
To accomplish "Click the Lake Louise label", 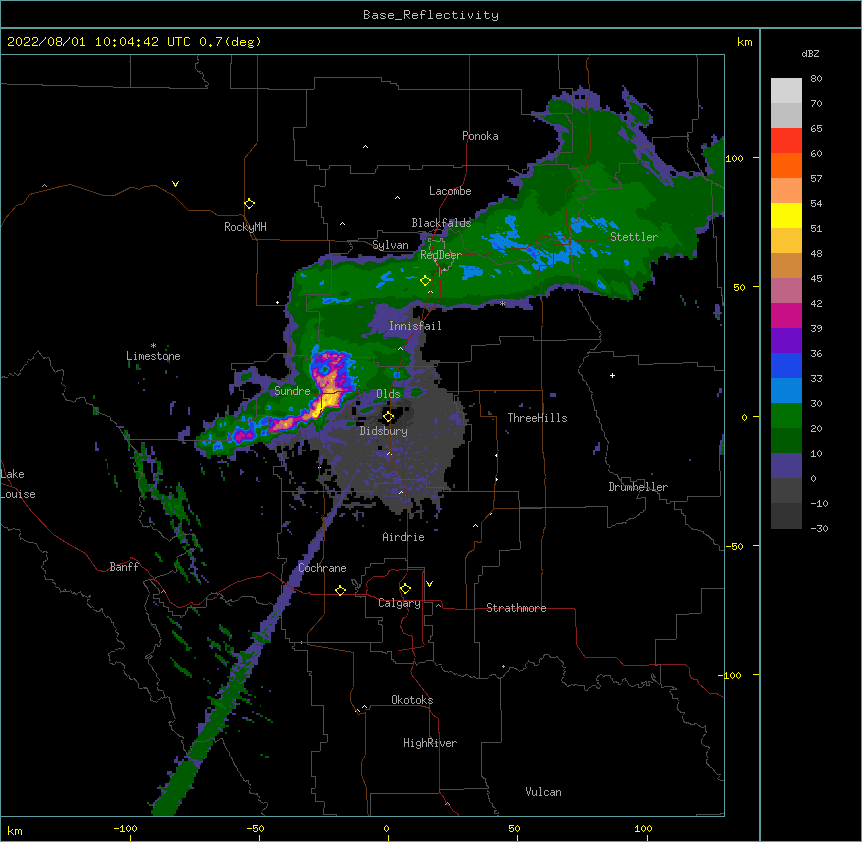I will pyautogui.click(x=18, y=484).
